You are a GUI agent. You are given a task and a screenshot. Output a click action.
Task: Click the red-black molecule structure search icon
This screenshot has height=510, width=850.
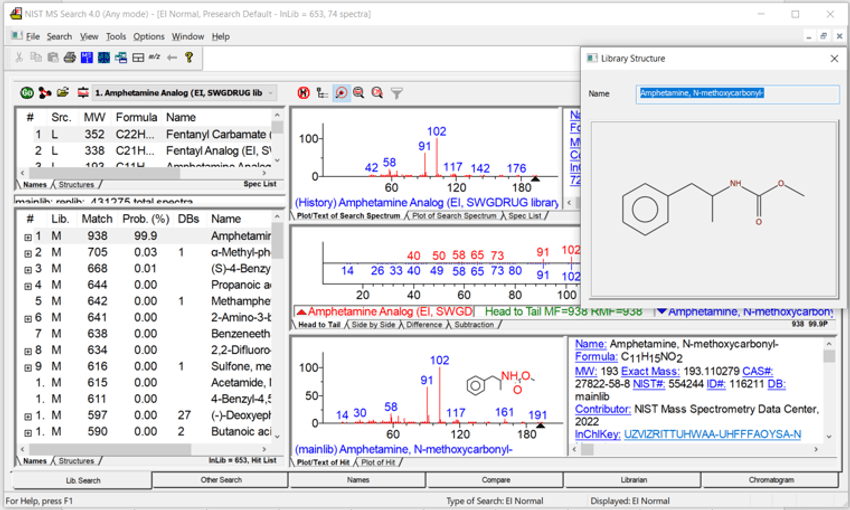tap(45, 93)
